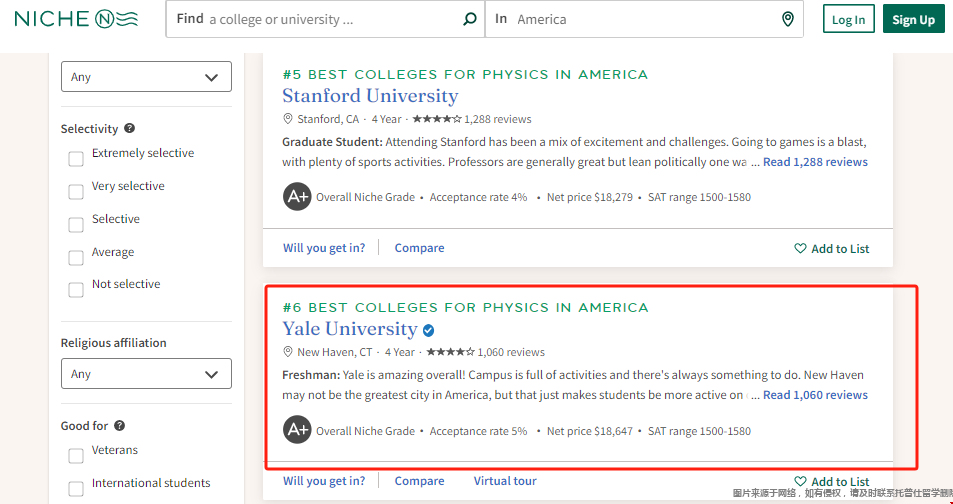The width and height of the screenshot is (953, 504).
Task: Open the Yale University title link
Action: point(349,329)
